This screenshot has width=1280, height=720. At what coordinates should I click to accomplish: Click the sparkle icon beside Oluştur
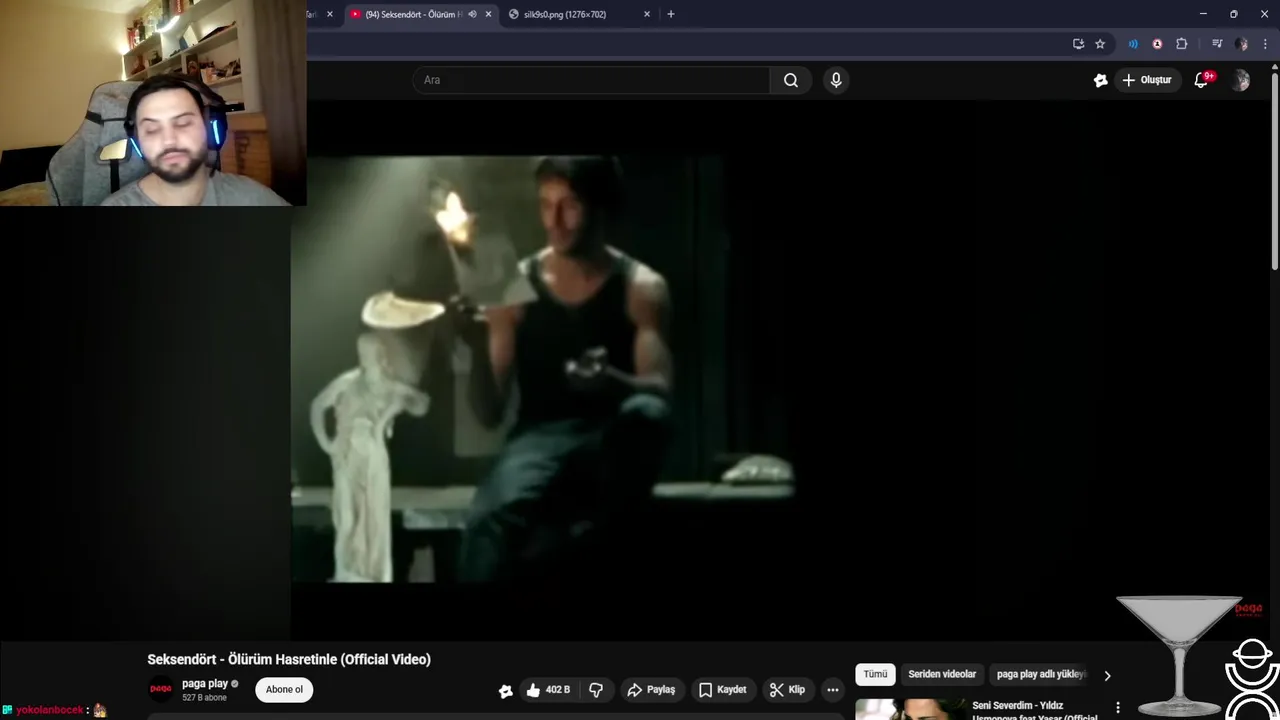point(1101,80)
